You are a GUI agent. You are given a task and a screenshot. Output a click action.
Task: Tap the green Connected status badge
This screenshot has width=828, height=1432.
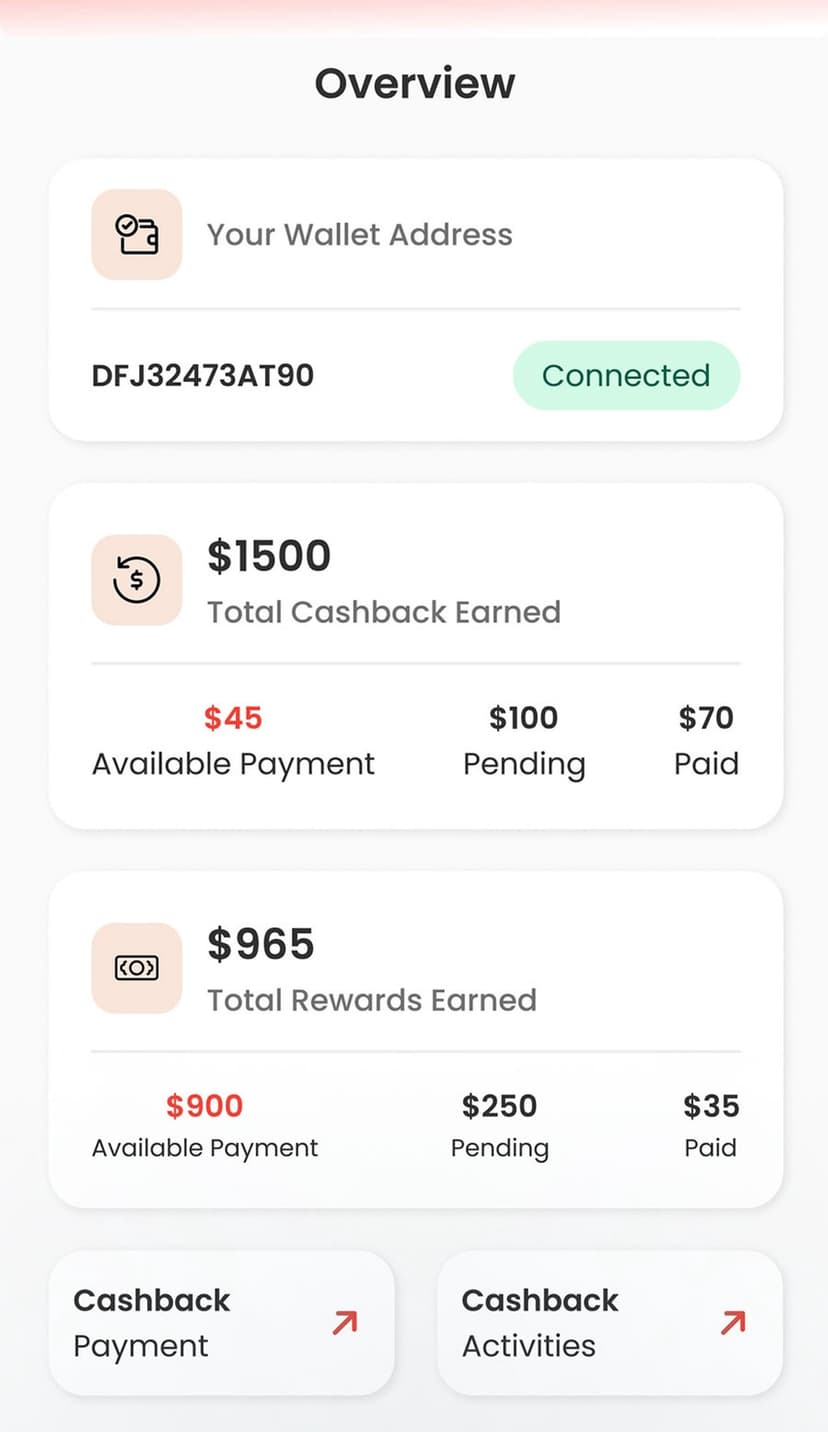[x=626, y=376]
